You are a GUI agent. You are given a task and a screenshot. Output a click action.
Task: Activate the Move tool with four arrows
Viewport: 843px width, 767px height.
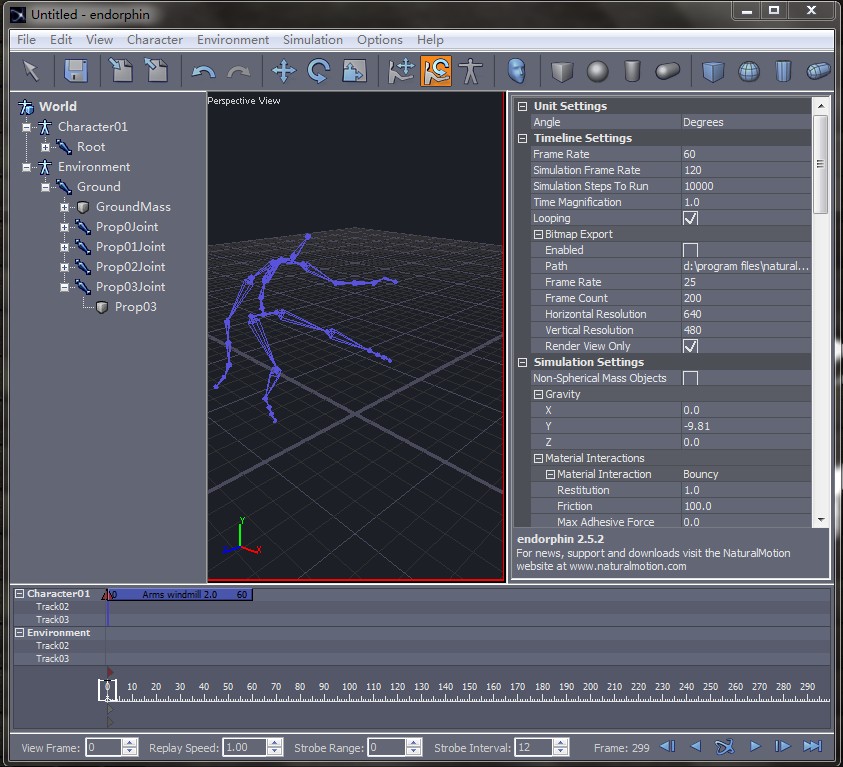284,71
